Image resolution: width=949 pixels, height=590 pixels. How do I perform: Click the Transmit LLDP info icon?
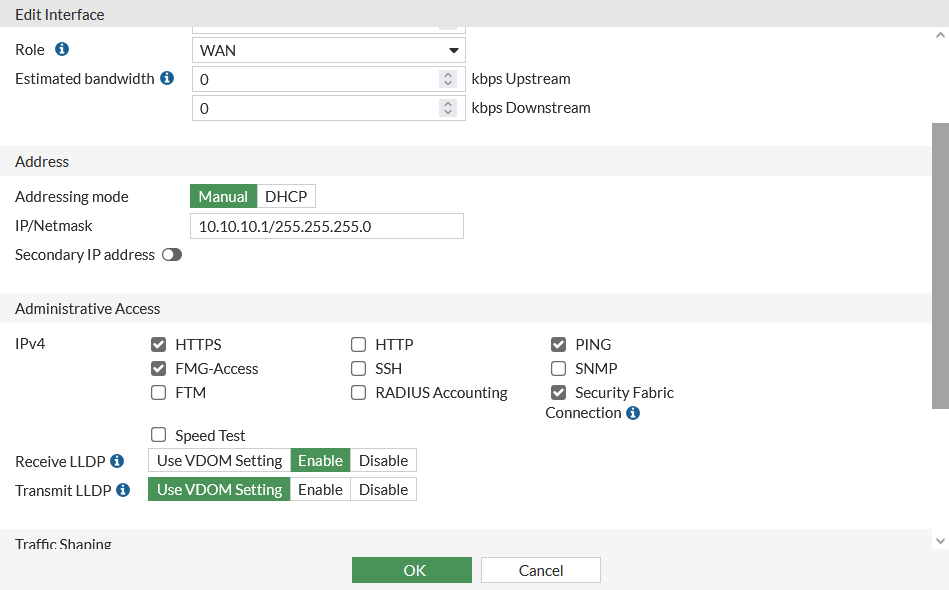[123, 490]
